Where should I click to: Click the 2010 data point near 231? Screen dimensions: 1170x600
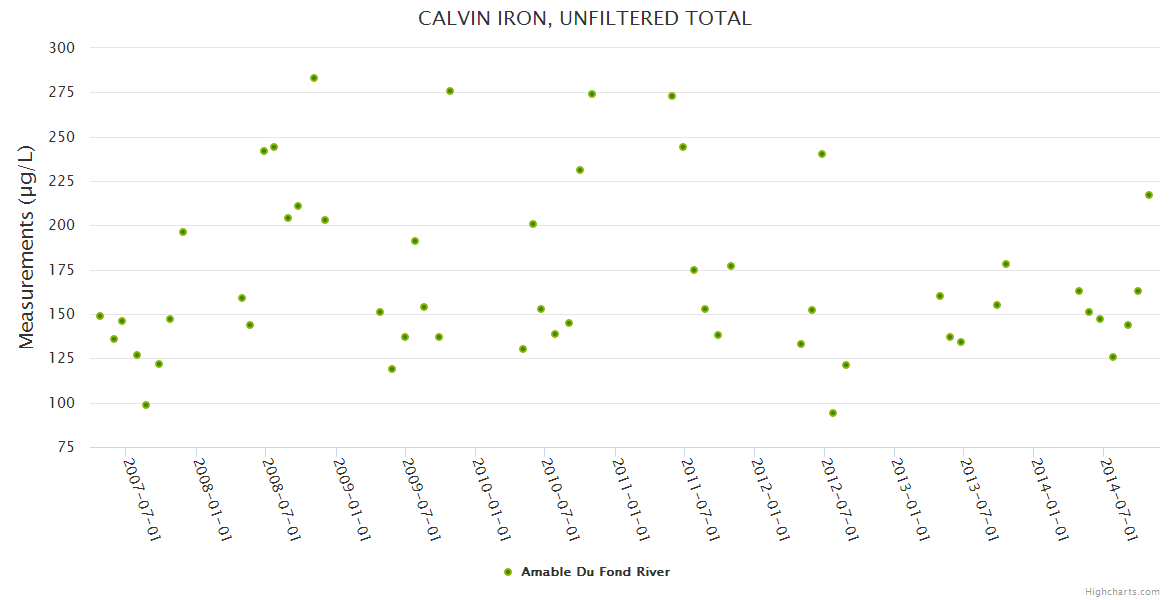tap(580, 170)
